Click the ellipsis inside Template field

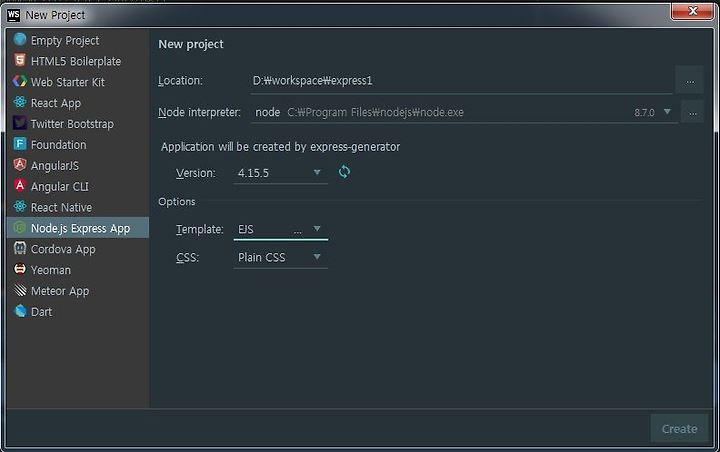(298, 231)
